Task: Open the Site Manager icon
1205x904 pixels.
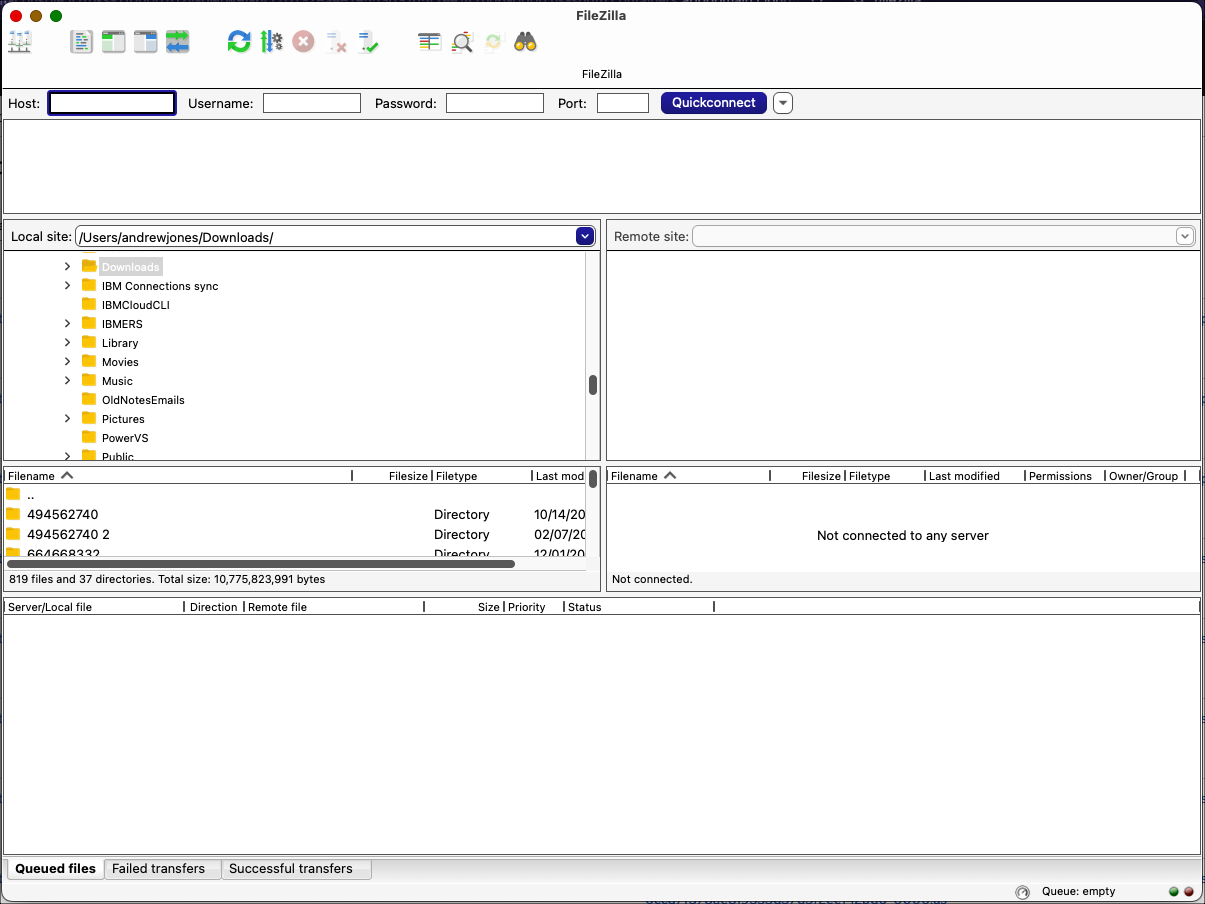Action: pos(20,42)
